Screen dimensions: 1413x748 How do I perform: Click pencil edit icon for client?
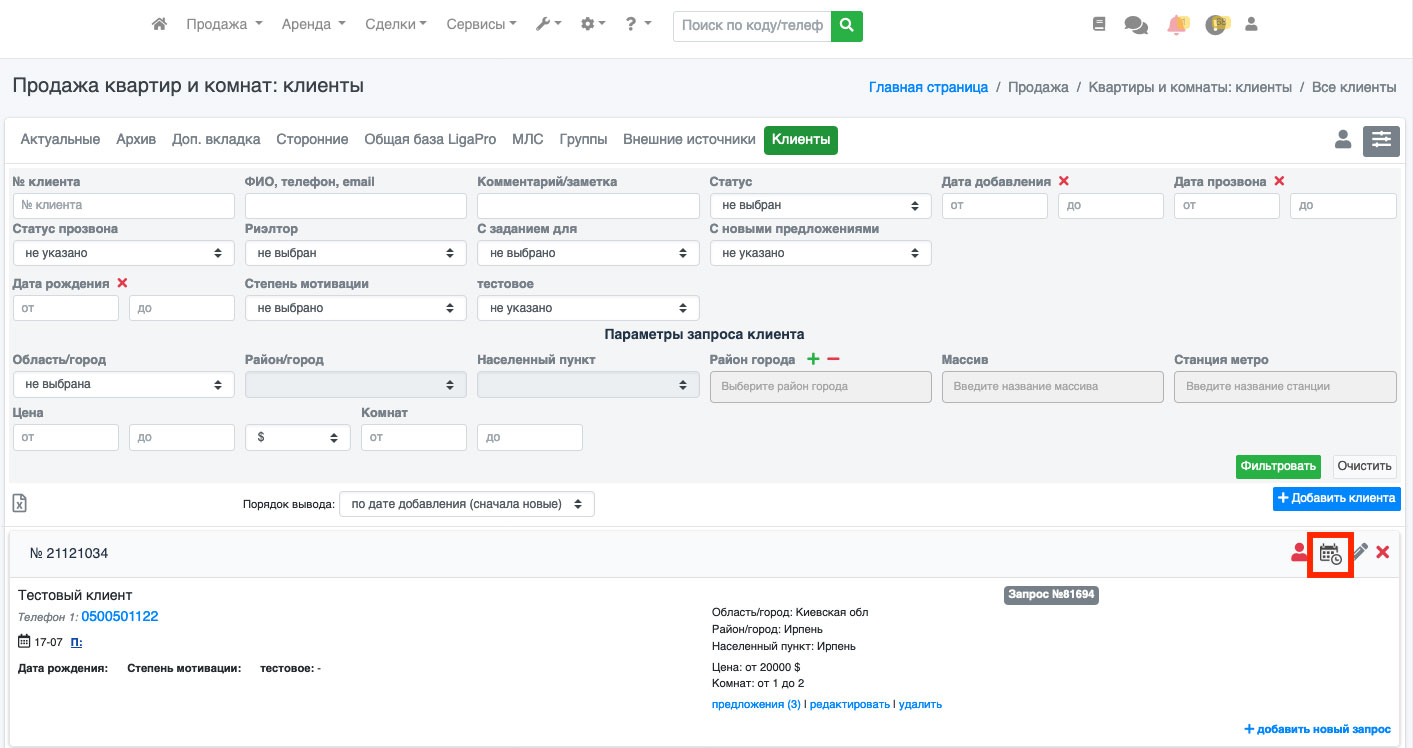tap(1360, 552)
